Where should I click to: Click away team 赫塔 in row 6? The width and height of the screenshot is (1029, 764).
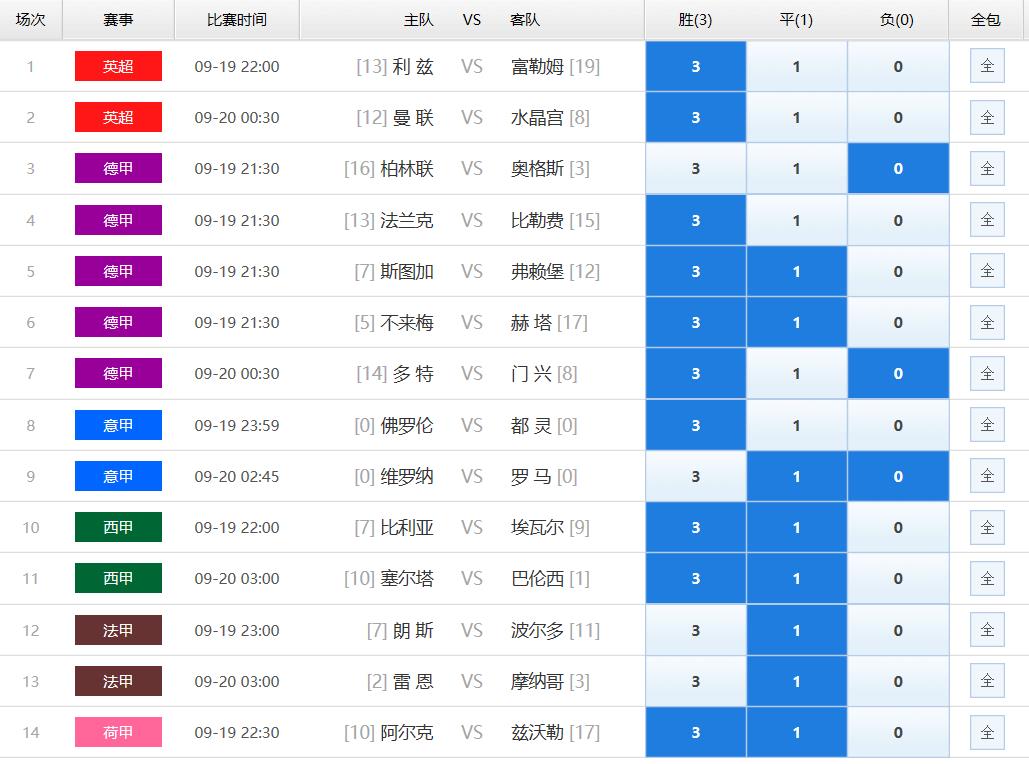point(532,322)
